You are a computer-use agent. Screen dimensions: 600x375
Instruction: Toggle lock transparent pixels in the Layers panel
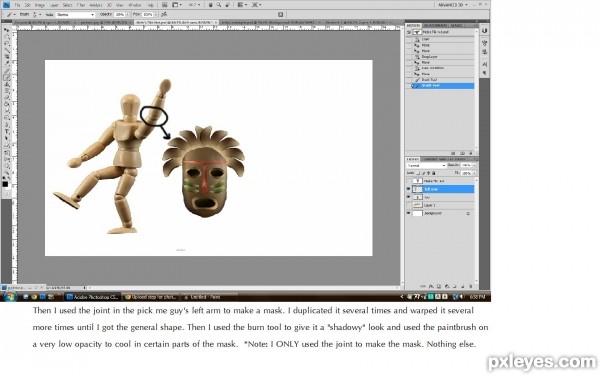pyautogui.click(x=418, y=173)
